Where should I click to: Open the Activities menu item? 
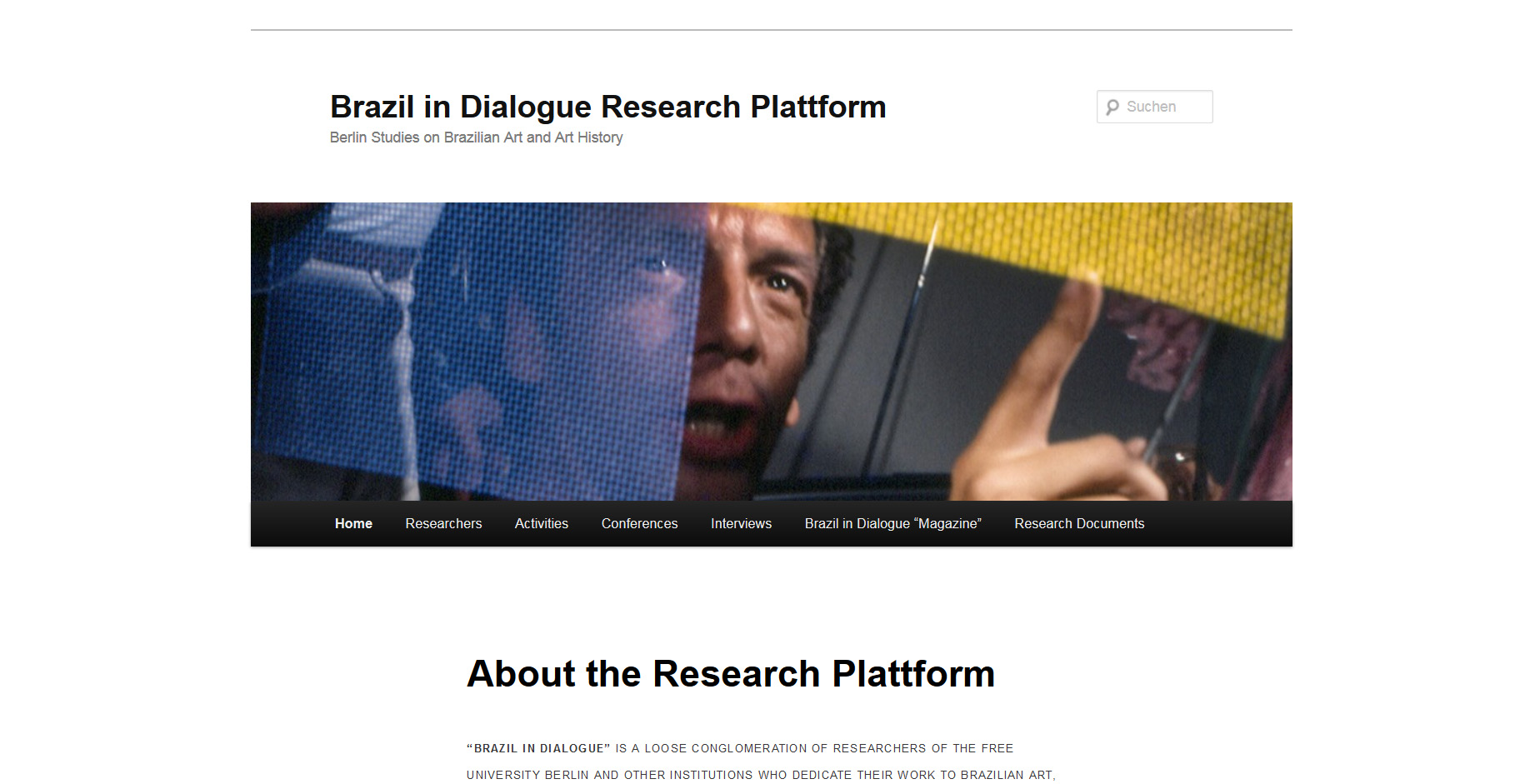(542, 523)
